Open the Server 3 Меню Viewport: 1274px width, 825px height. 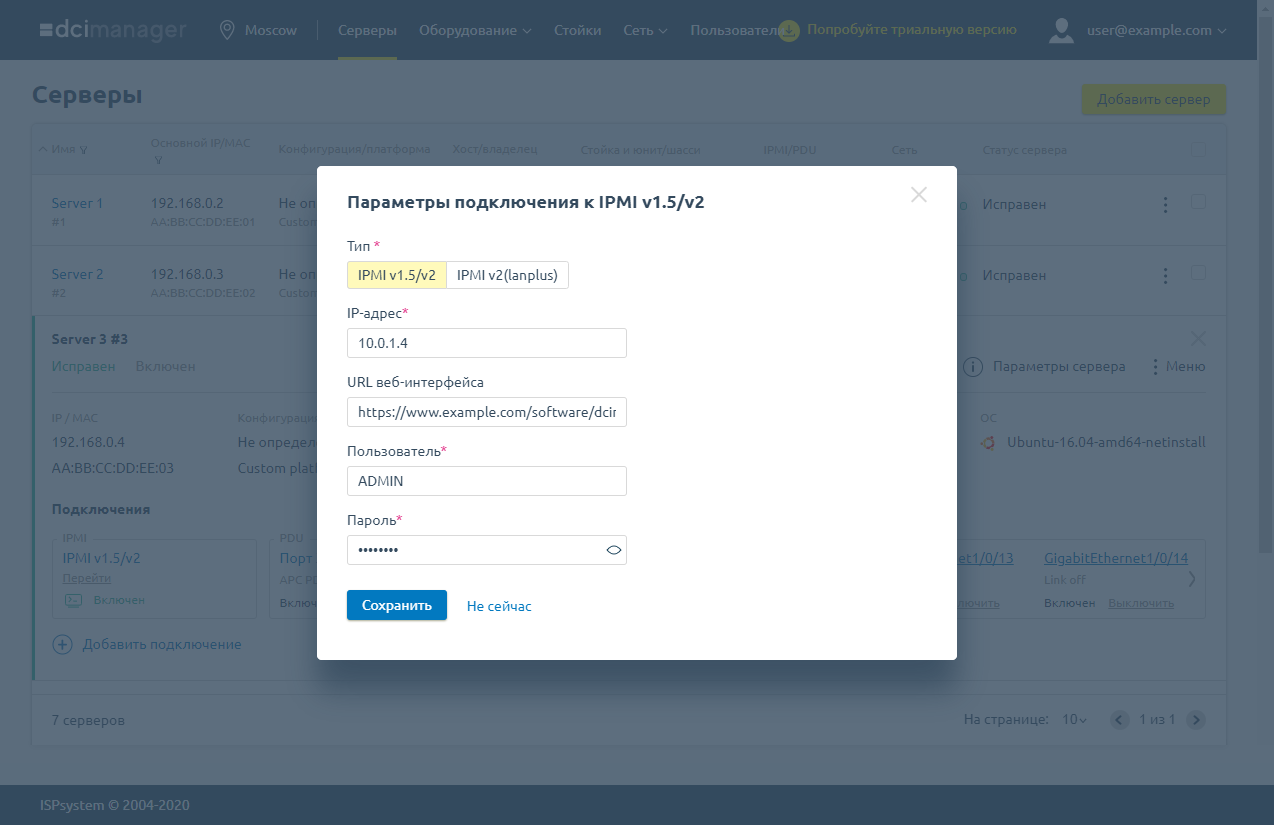click(1177, 367)
